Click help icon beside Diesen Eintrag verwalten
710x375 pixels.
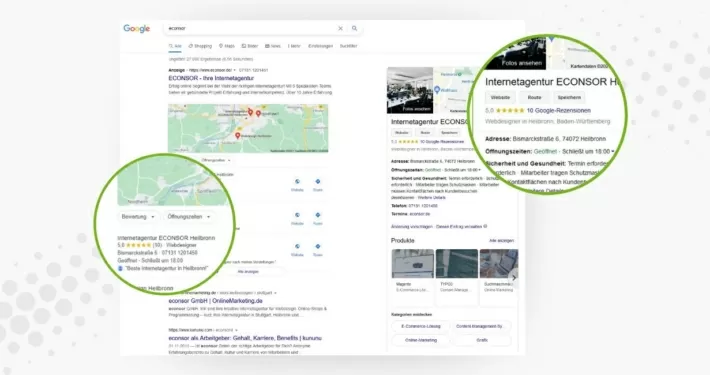[x=485, y=226]
